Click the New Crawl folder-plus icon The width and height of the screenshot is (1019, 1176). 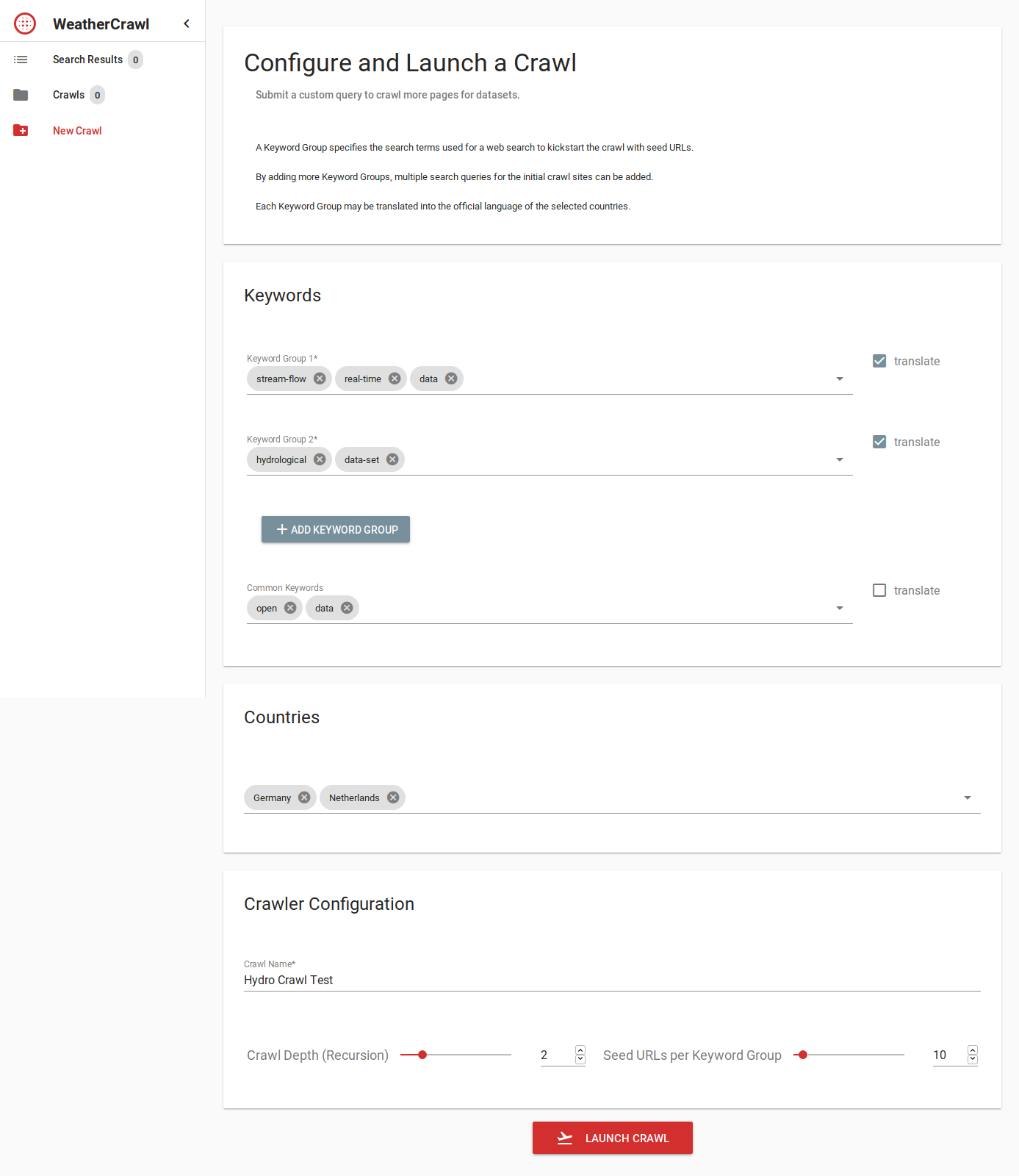point(21,130)
